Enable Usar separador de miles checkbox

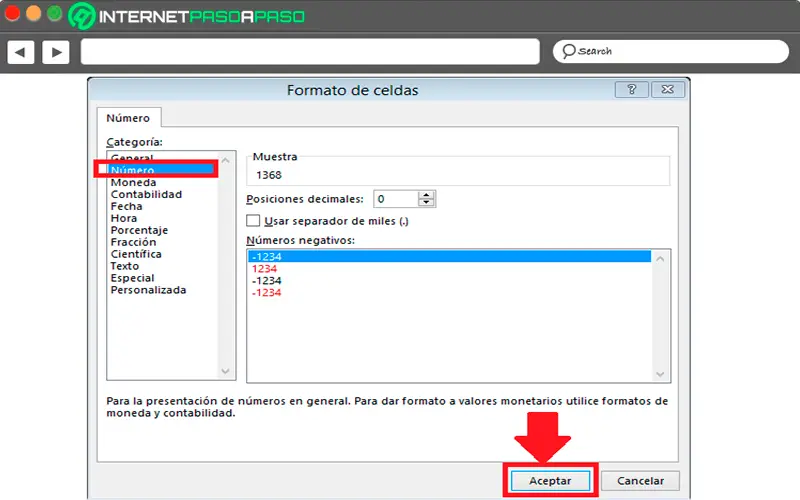click(253, 221)
